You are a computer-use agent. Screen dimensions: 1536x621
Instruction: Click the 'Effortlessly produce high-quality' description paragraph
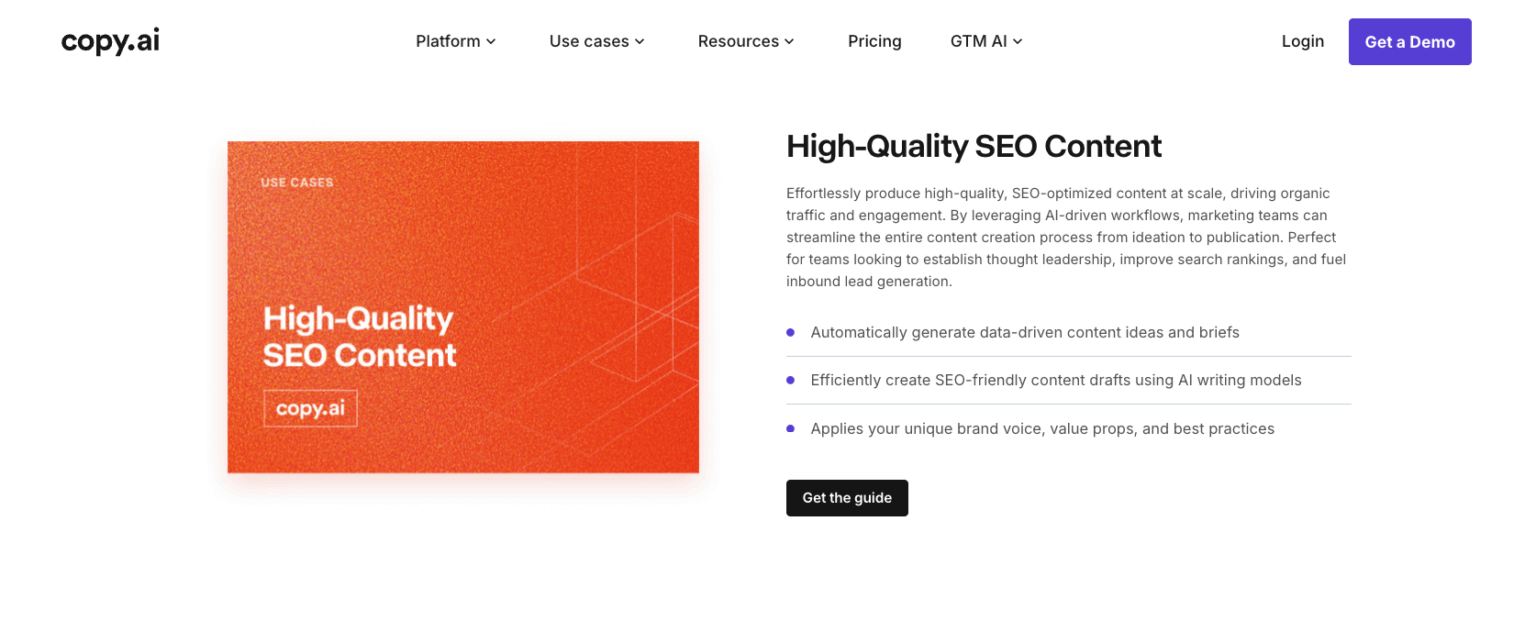[x=1066, y=237]
